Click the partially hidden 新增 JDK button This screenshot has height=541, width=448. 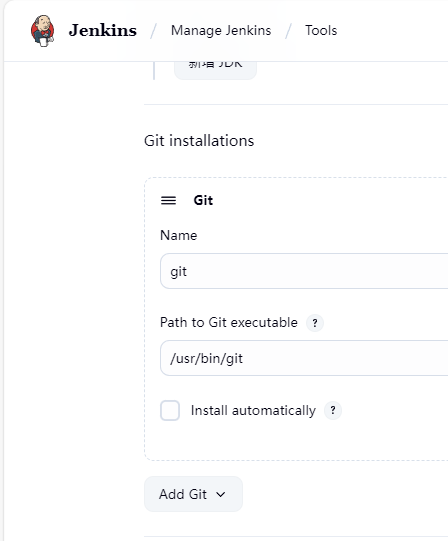(x=215, y=70)
